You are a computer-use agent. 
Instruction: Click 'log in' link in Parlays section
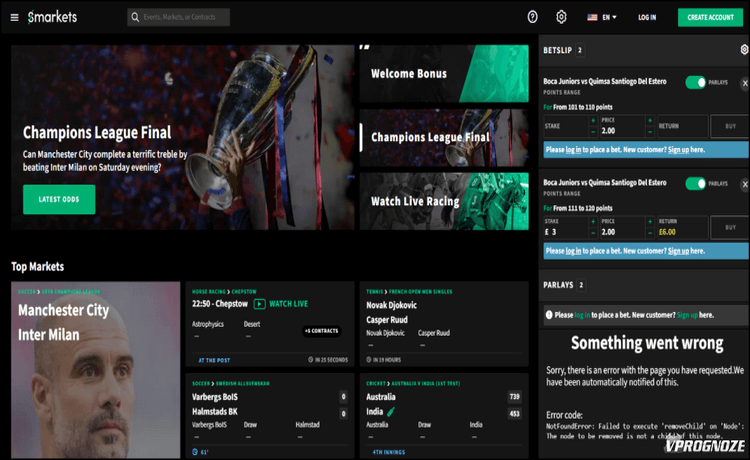(582, 315)
